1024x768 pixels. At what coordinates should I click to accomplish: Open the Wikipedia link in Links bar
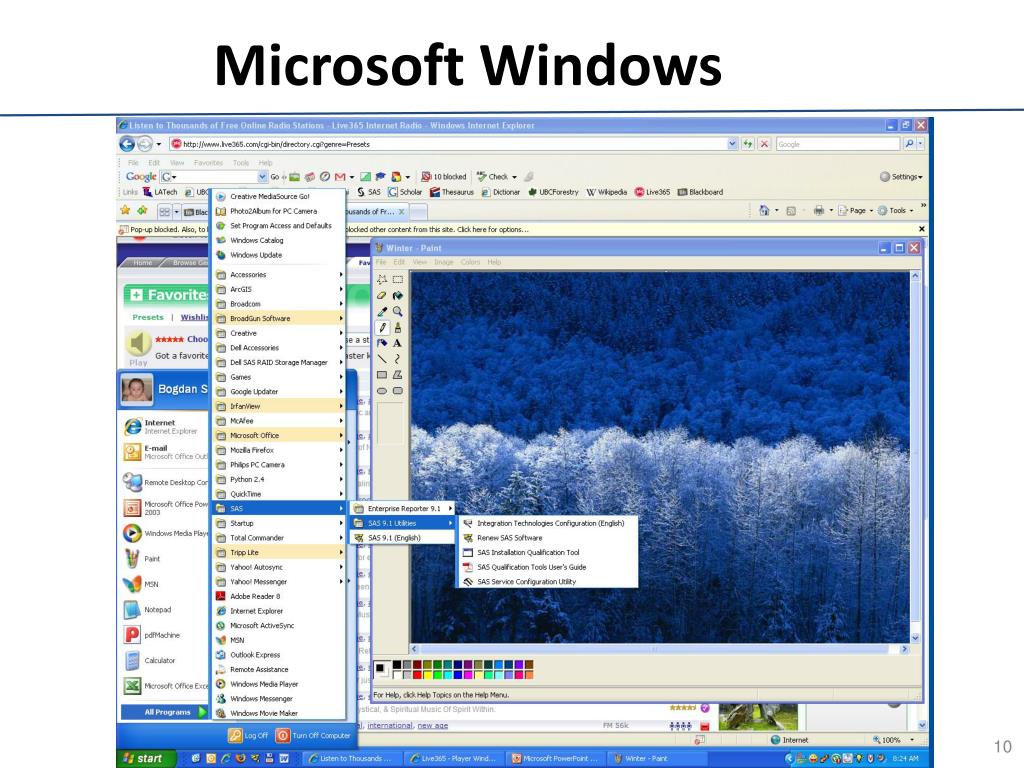coord(607,192)
